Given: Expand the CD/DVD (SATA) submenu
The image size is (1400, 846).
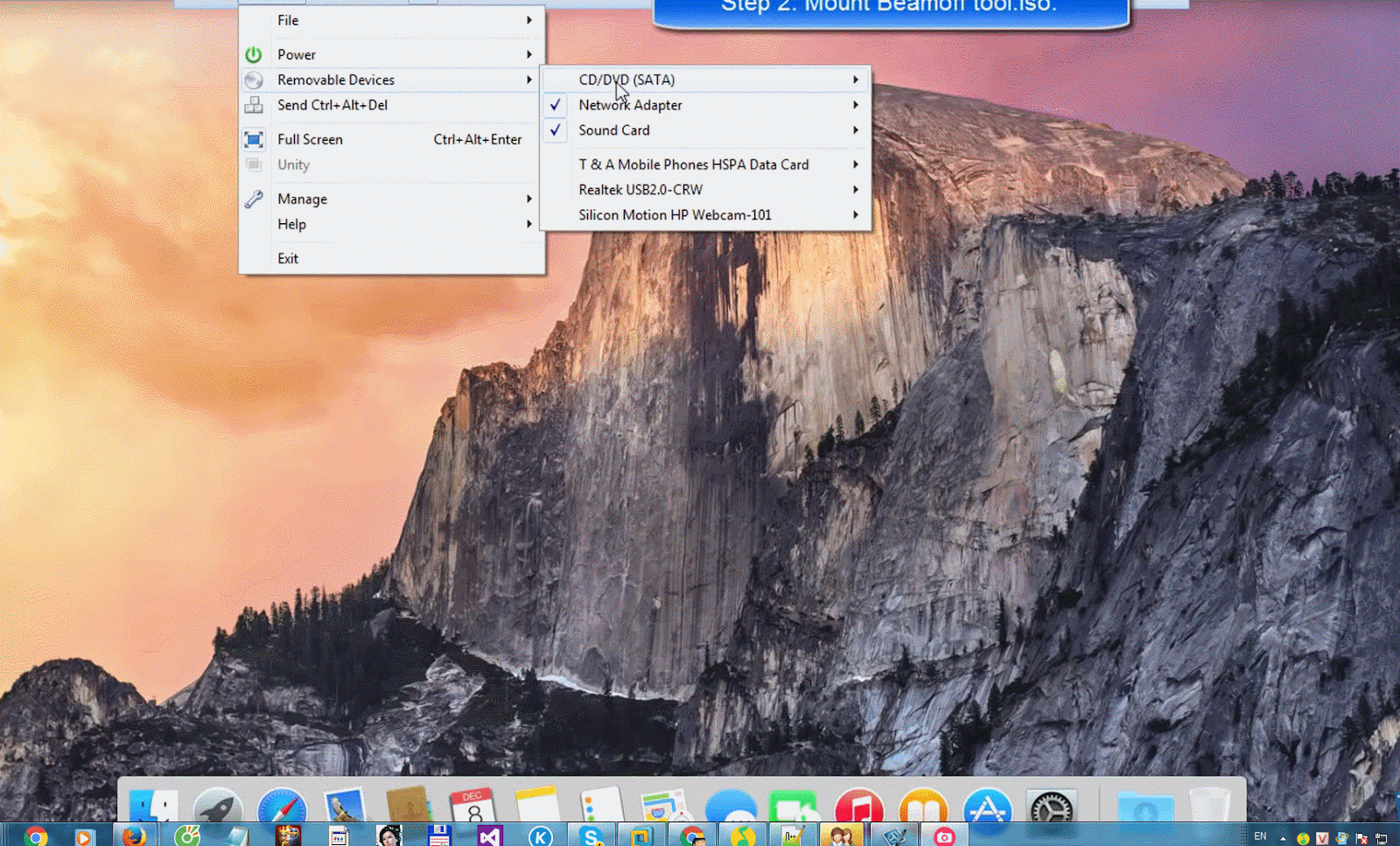Looking at the screenshot, I should tap(706, 80).
